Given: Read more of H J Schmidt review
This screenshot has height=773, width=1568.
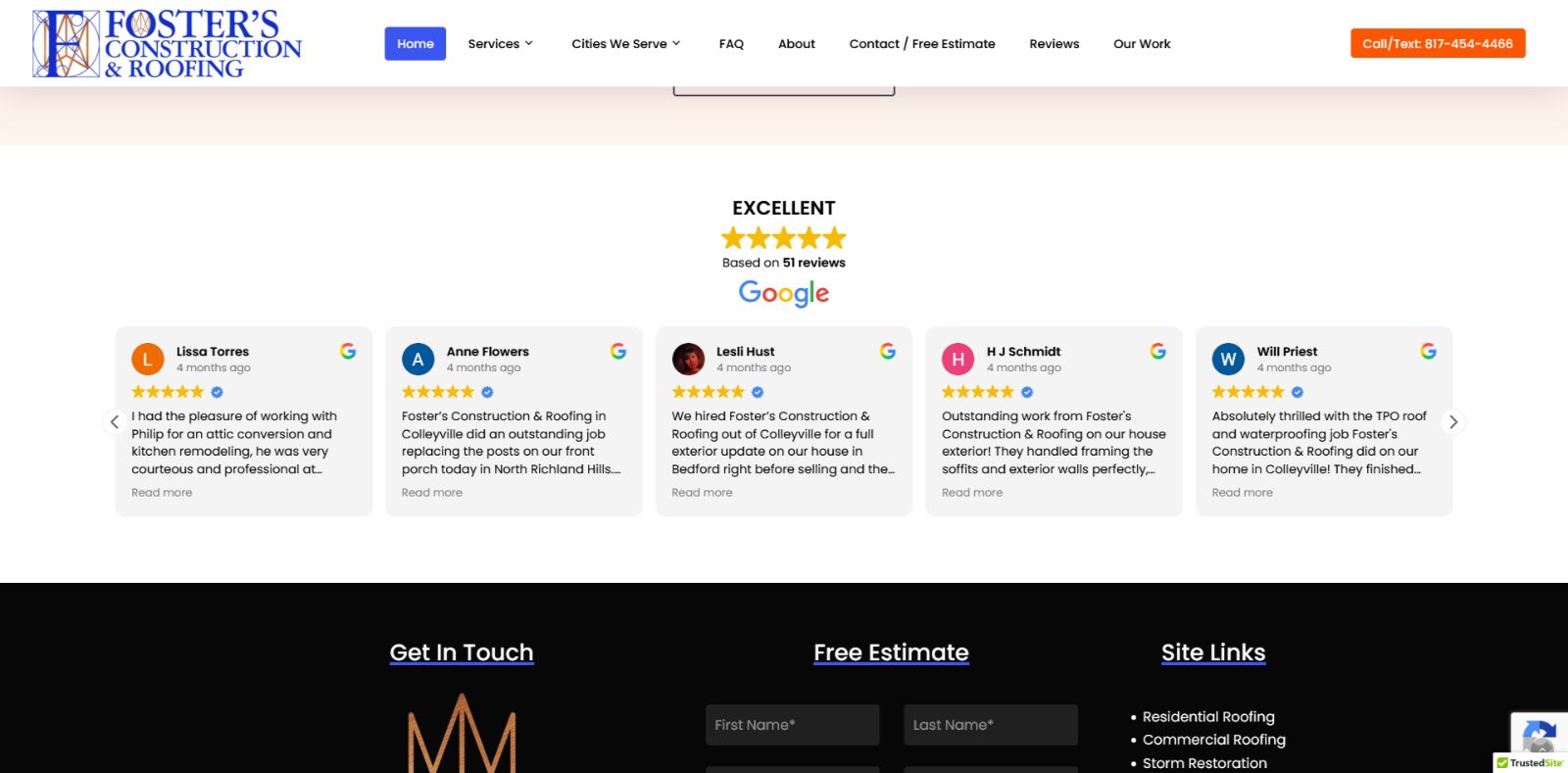Looking at the screenshot, I should click(972, 493).
